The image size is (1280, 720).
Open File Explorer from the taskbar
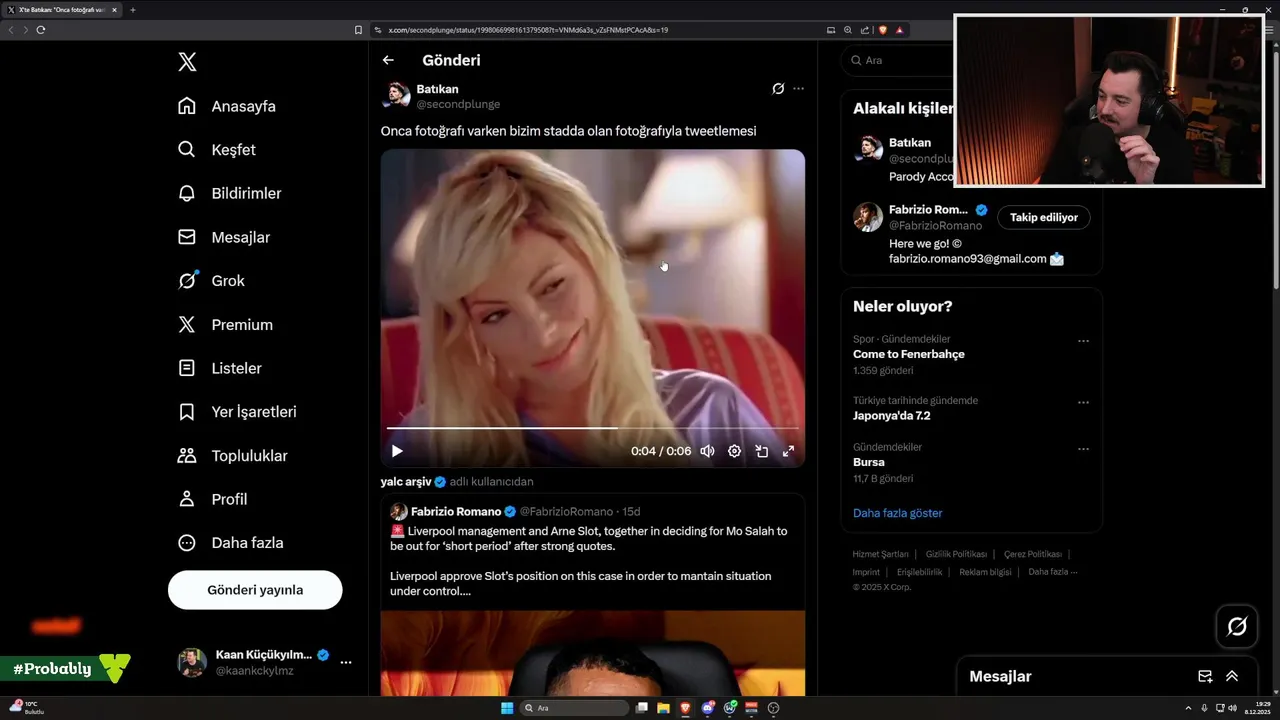click(663, 708)
